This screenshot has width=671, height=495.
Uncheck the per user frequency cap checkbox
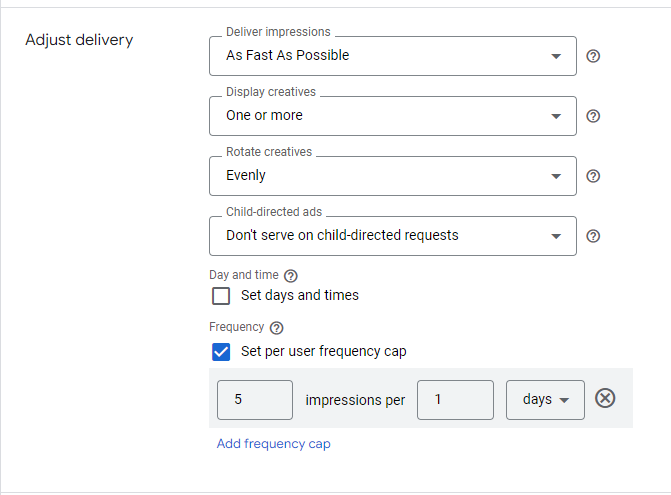(x=221, y=352)
